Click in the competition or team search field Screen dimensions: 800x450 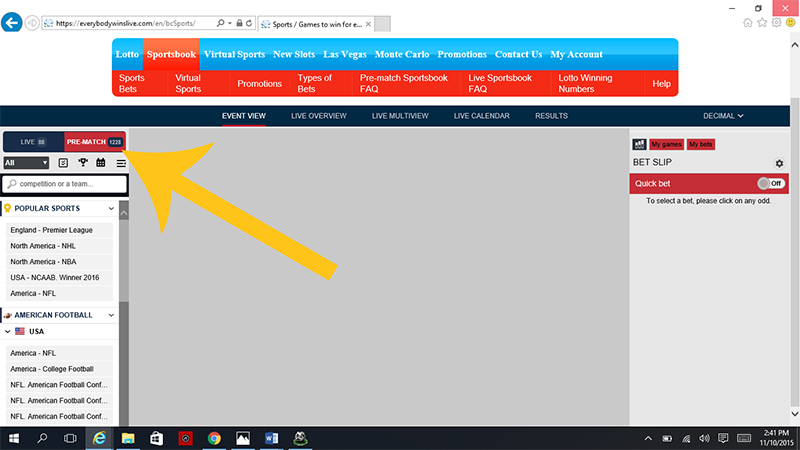click(65, 184)
